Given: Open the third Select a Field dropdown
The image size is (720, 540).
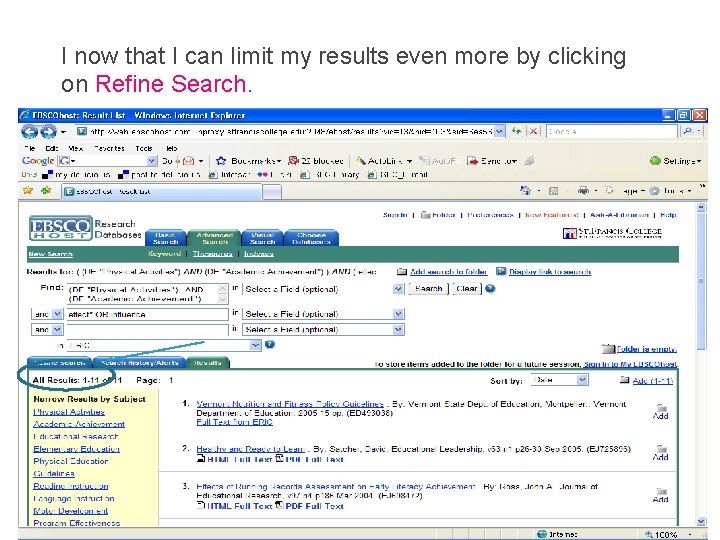Looking at the screenshot, I should pyautogui.click(x=398, y=330).
